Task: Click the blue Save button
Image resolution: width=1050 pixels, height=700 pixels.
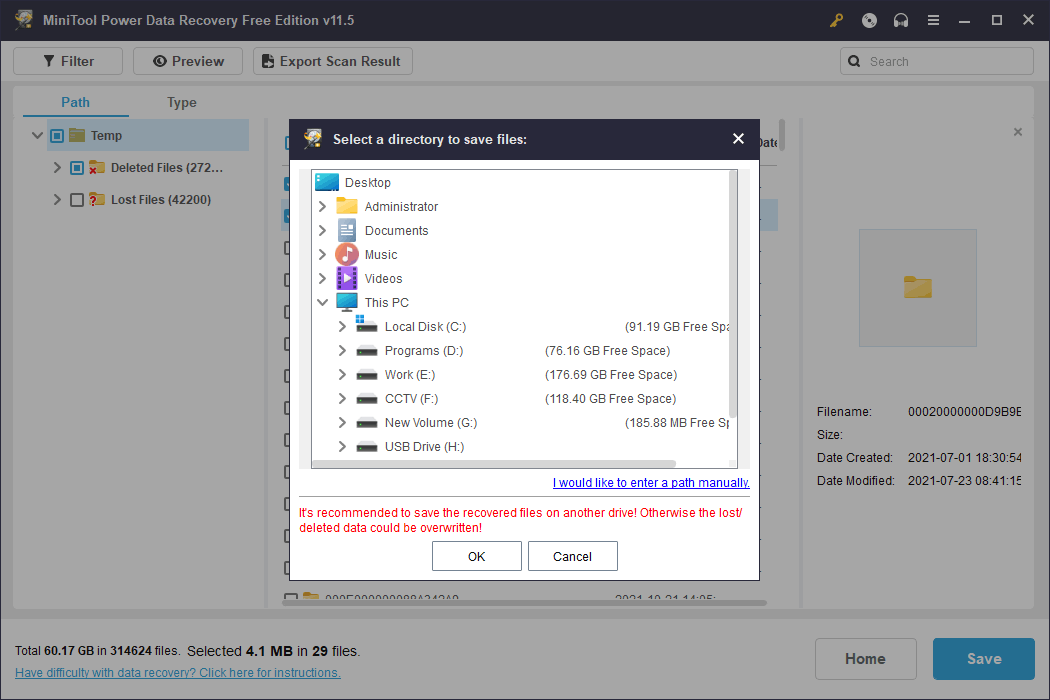Action: [x=984, y=659]
